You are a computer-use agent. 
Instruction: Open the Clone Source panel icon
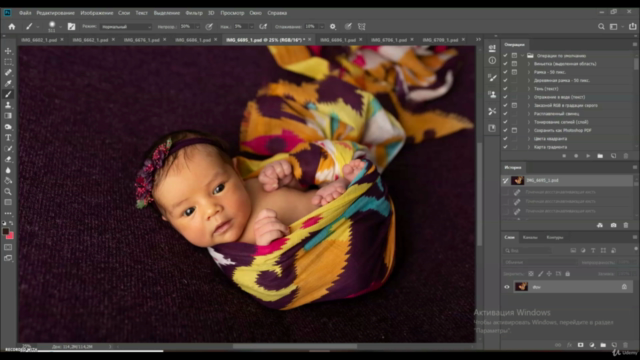(x=492, y=94)
